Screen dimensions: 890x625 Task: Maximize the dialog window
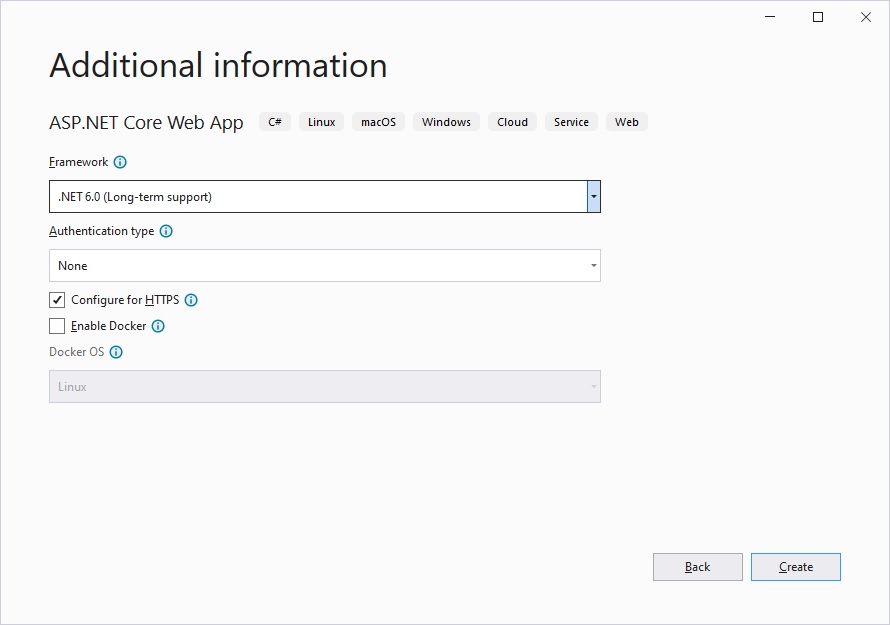817,17
